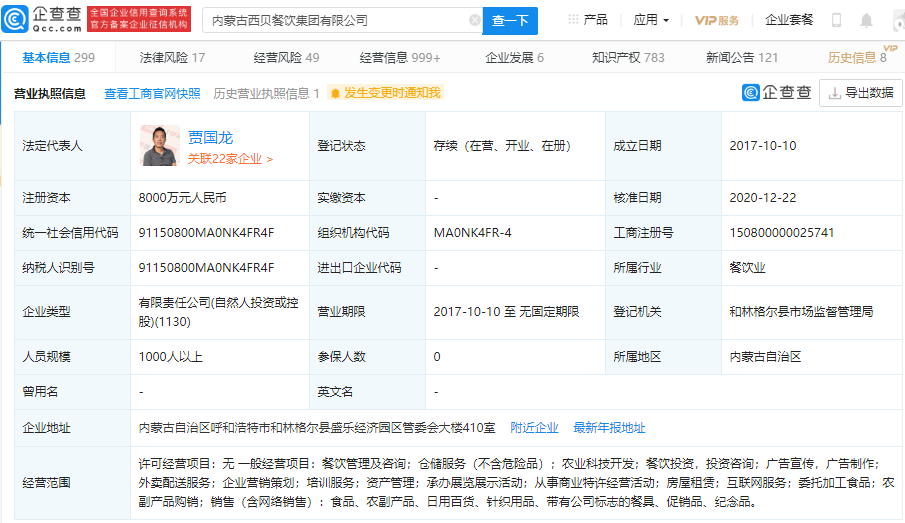Click the company name search input field

pos(342,21)
